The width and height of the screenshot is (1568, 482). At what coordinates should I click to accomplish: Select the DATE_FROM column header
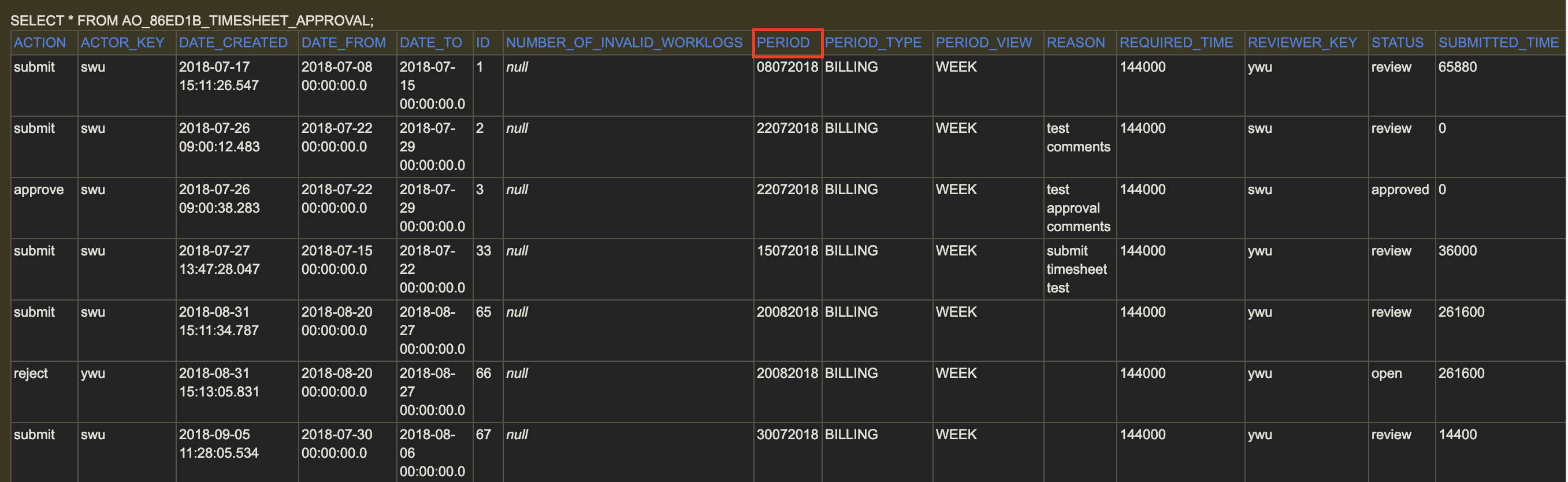pyautogui.click(x=343, y=43)
